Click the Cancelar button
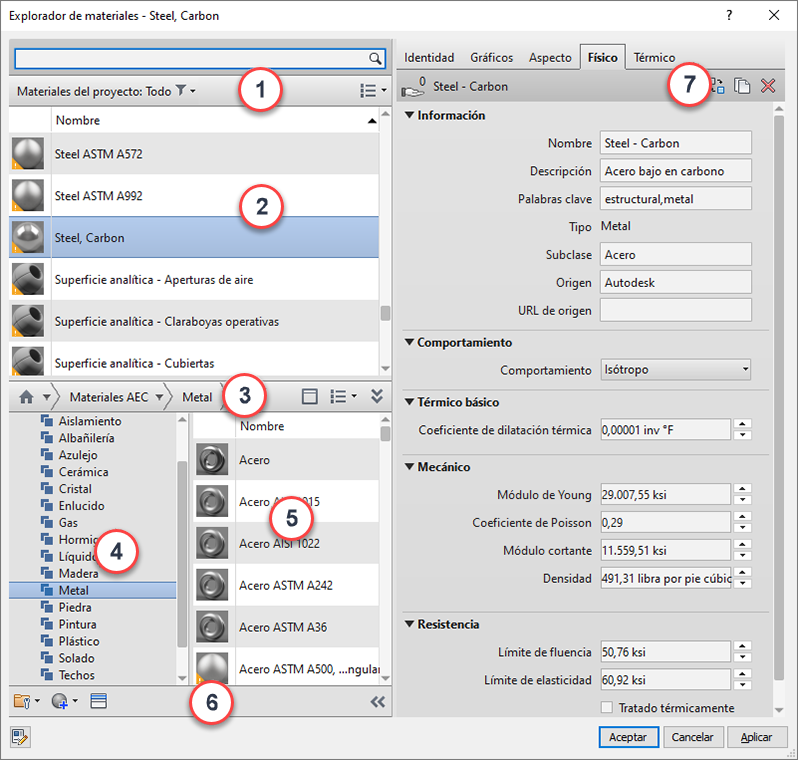 692,737
